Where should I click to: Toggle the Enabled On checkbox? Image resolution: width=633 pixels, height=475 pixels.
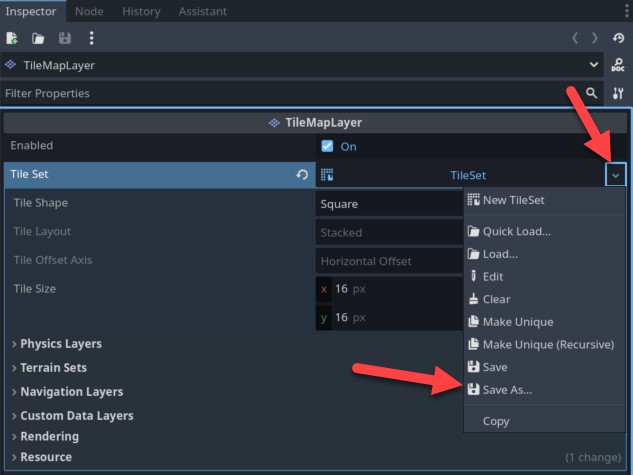327,146
